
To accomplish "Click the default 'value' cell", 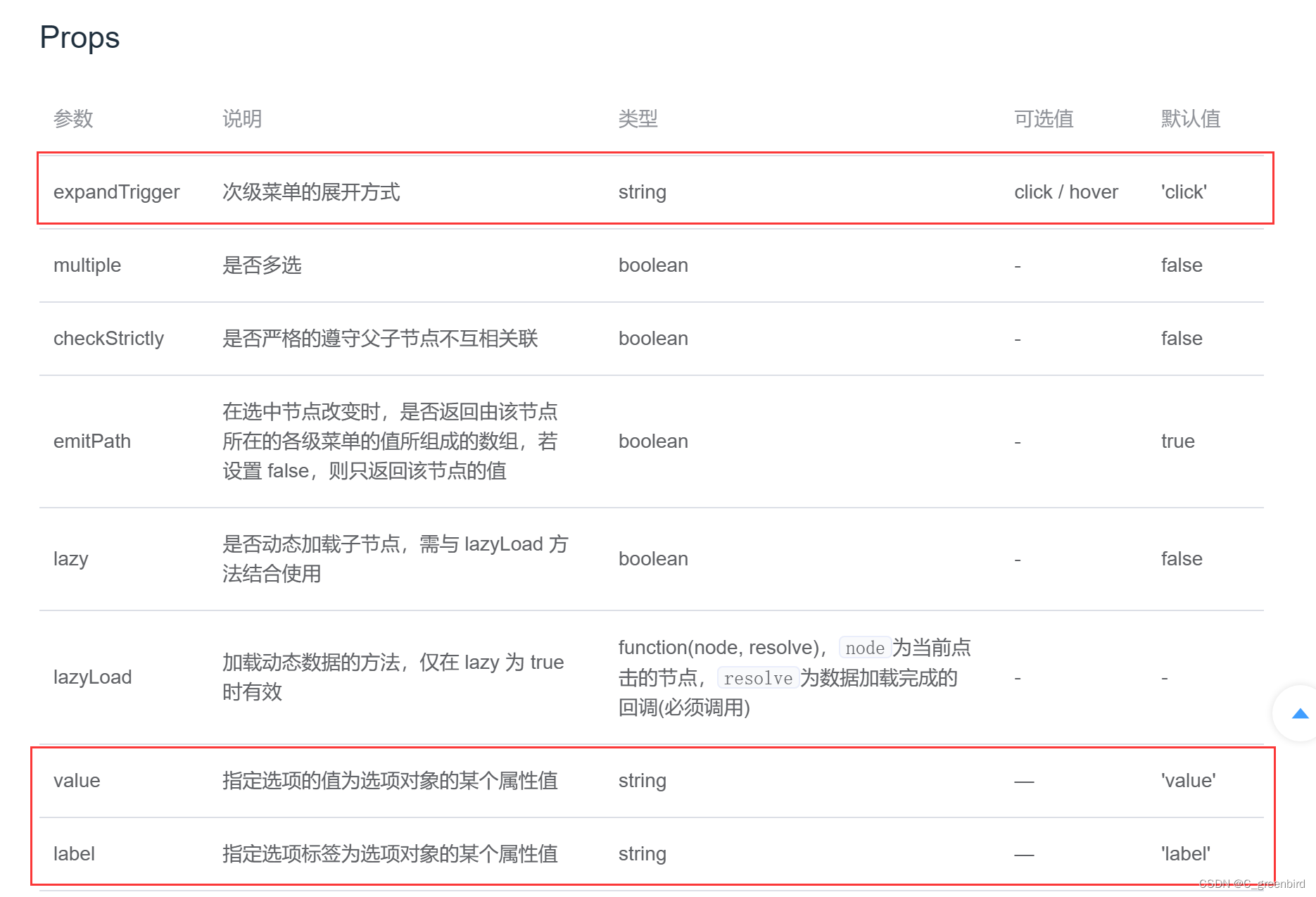I will point(1188,781).
